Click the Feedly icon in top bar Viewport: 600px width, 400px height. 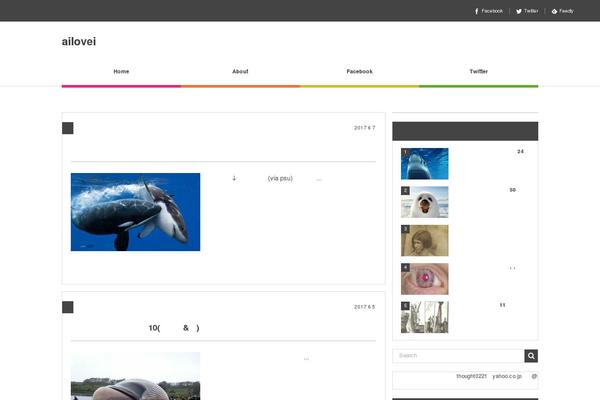coord(554,11)
